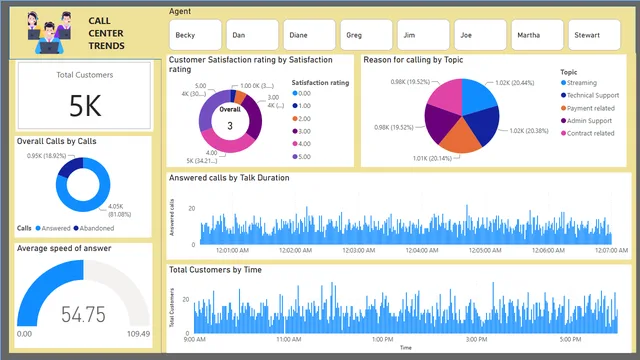Choose Jim in the Agent slicer
The width and height of the screenshot is (640, 360).
[423, 35]
